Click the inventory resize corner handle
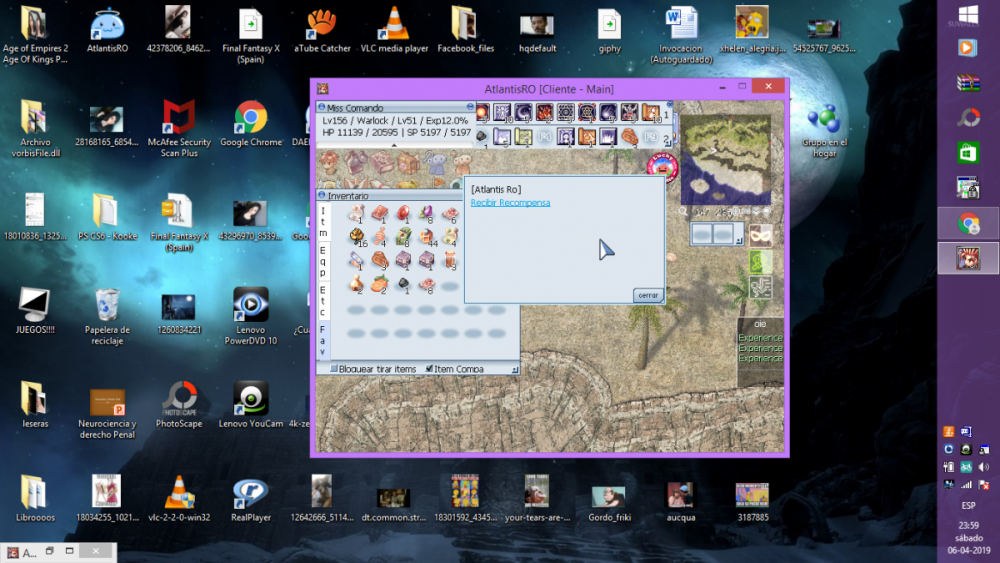The image size is (1000, 563). 515,369
